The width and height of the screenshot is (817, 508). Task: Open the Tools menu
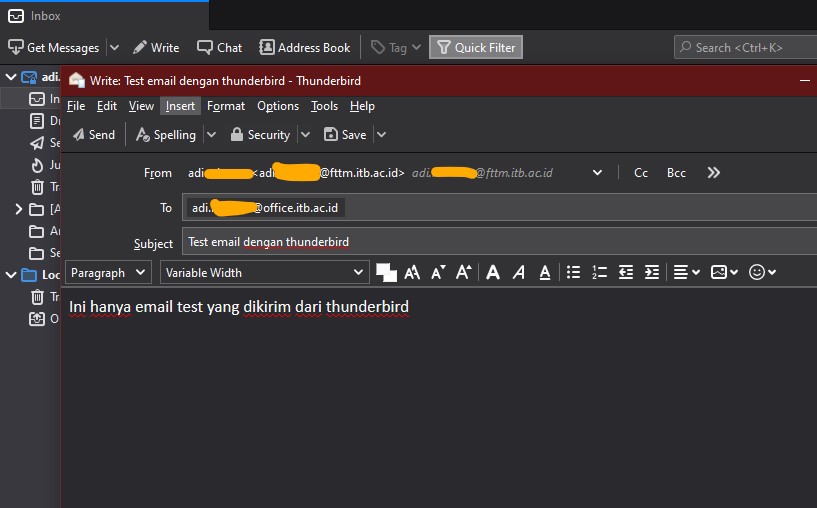(324, 106)
